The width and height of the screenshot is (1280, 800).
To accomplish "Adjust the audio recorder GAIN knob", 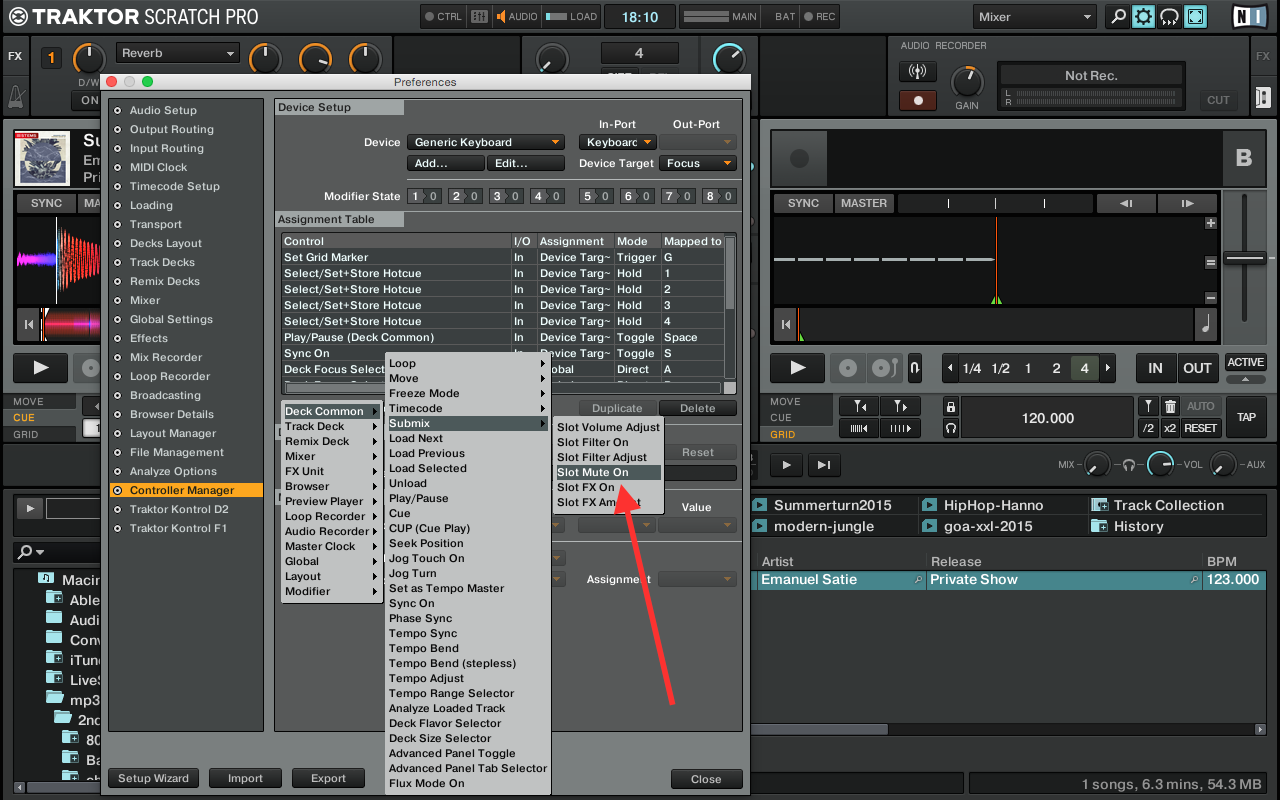I will point(967,82).
